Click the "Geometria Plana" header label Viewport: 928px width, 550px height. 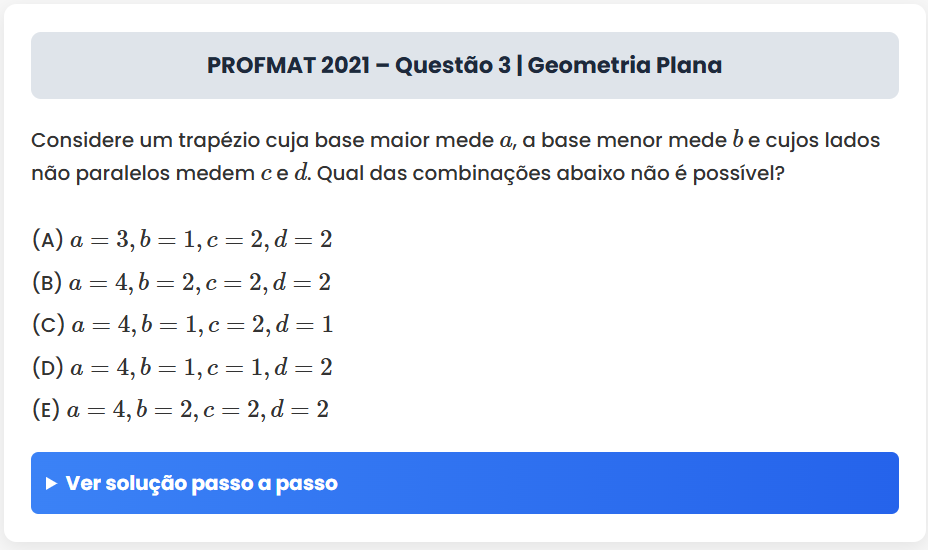[x=625, y=66]
